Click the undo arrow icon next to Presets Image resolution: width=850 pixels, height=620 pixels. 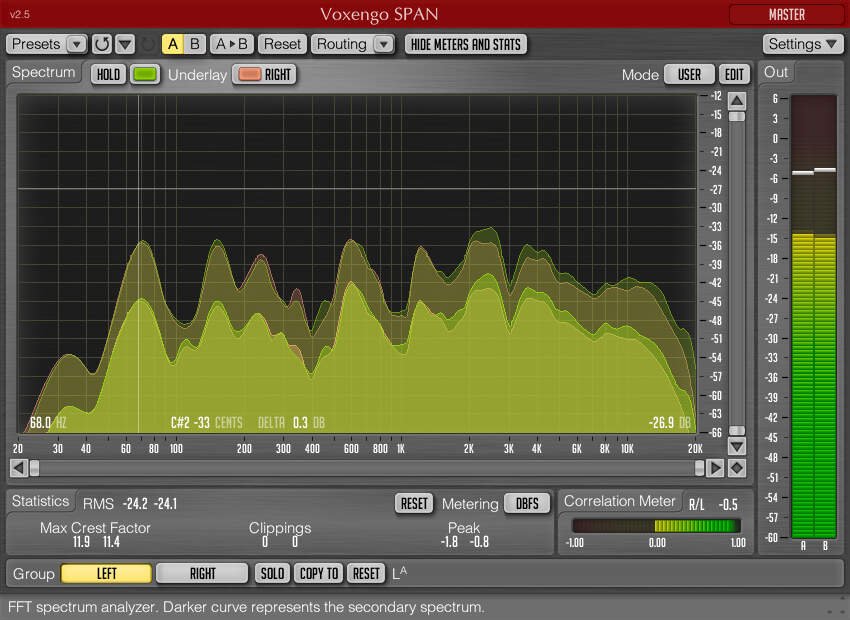click(x=102, y=44)
